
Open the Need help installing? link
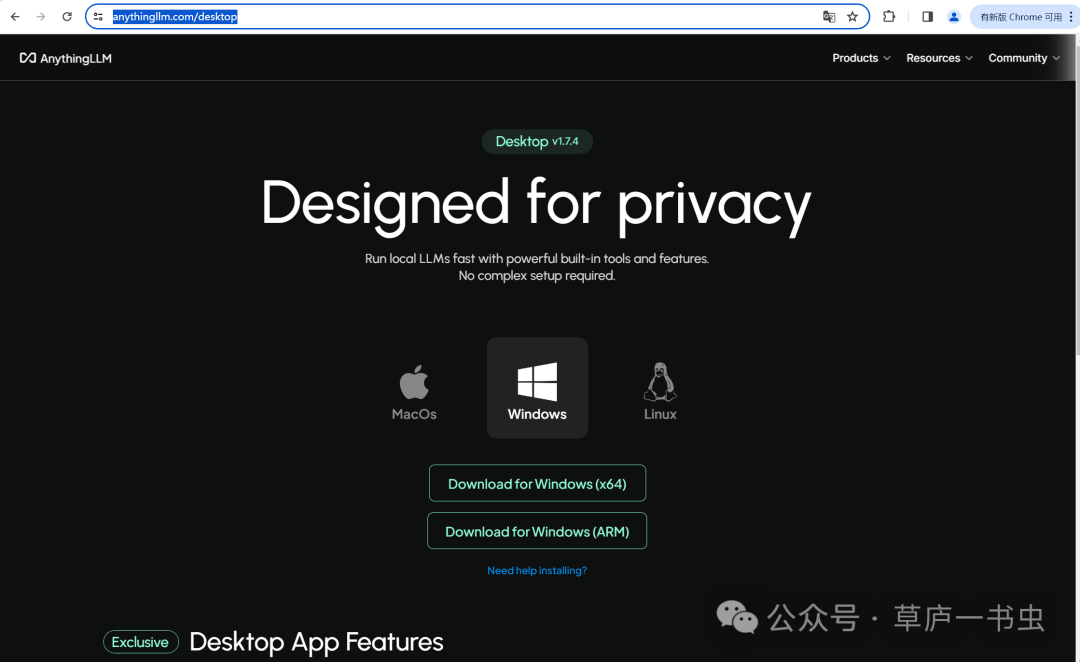pos(537,570)
